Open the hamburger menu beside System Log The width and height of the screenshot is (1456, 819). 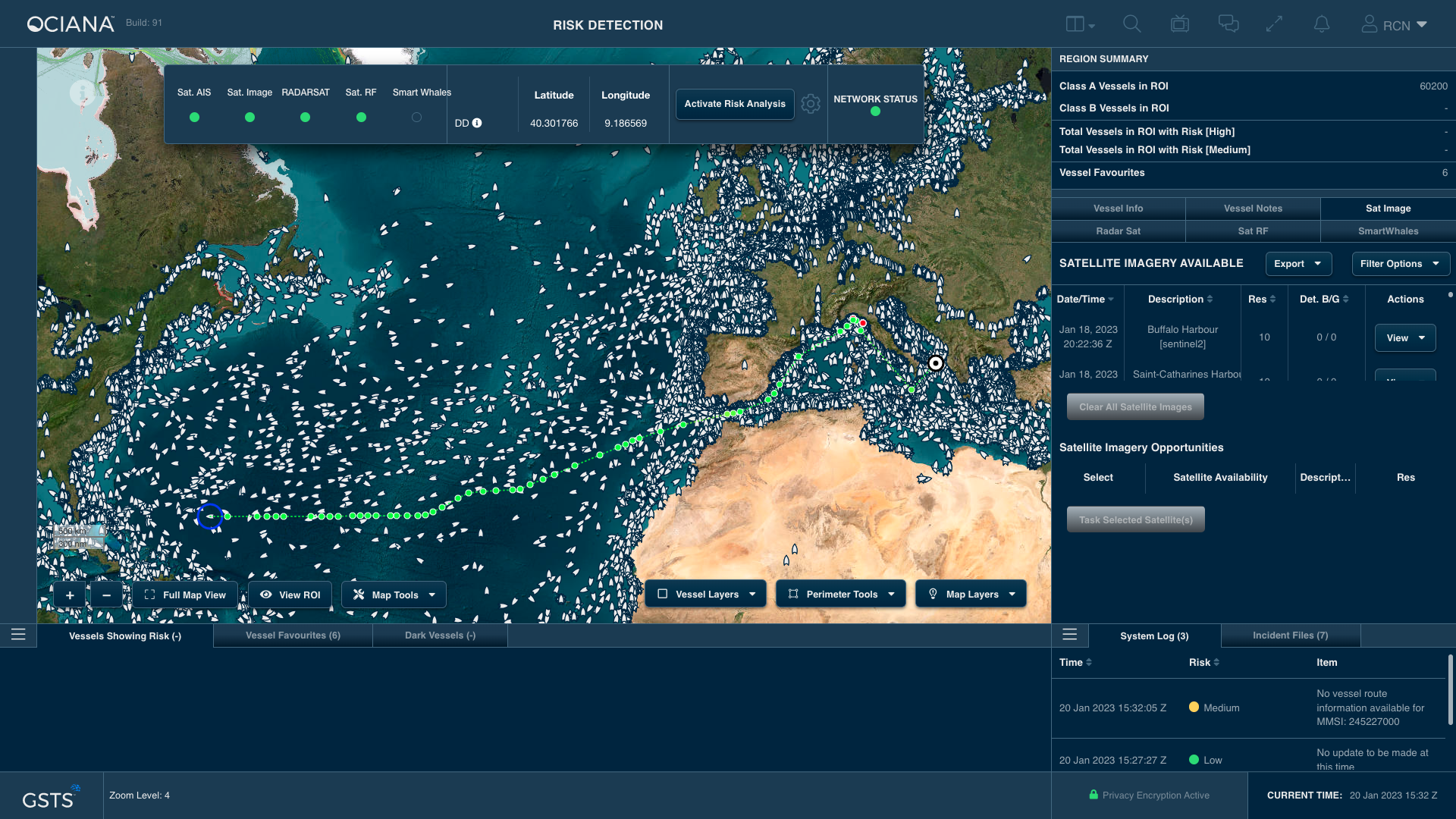1070,635
